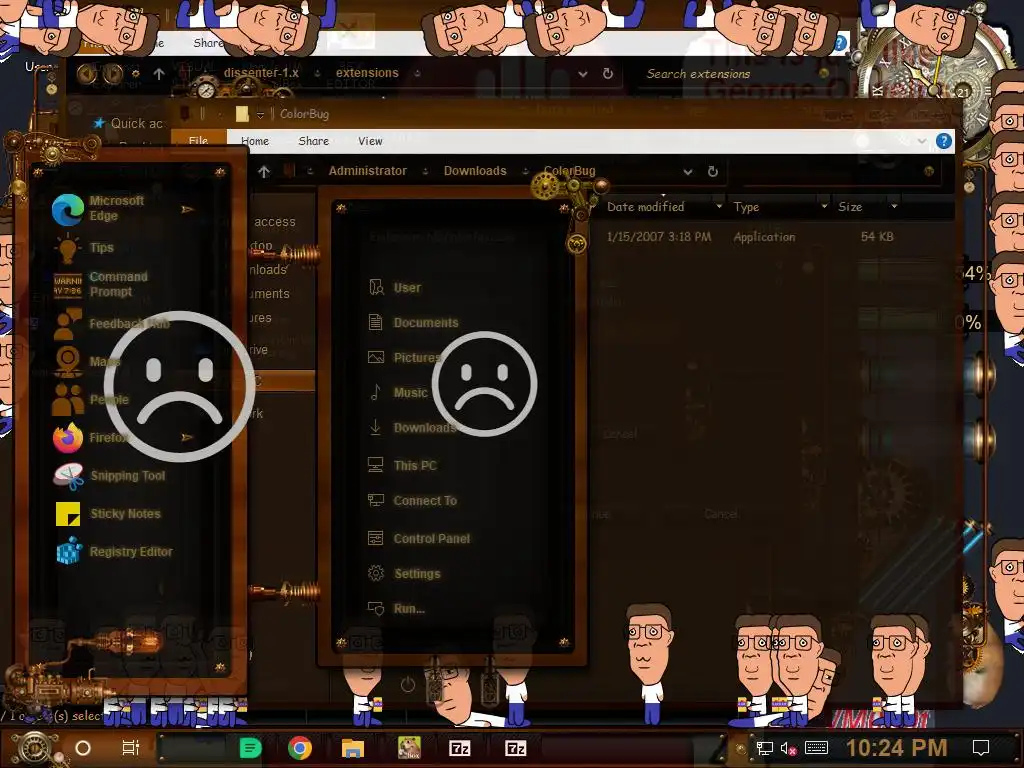Sort by the Date modified column header
The height and width of the screenshot is (768, 1024).
[645, 206]
